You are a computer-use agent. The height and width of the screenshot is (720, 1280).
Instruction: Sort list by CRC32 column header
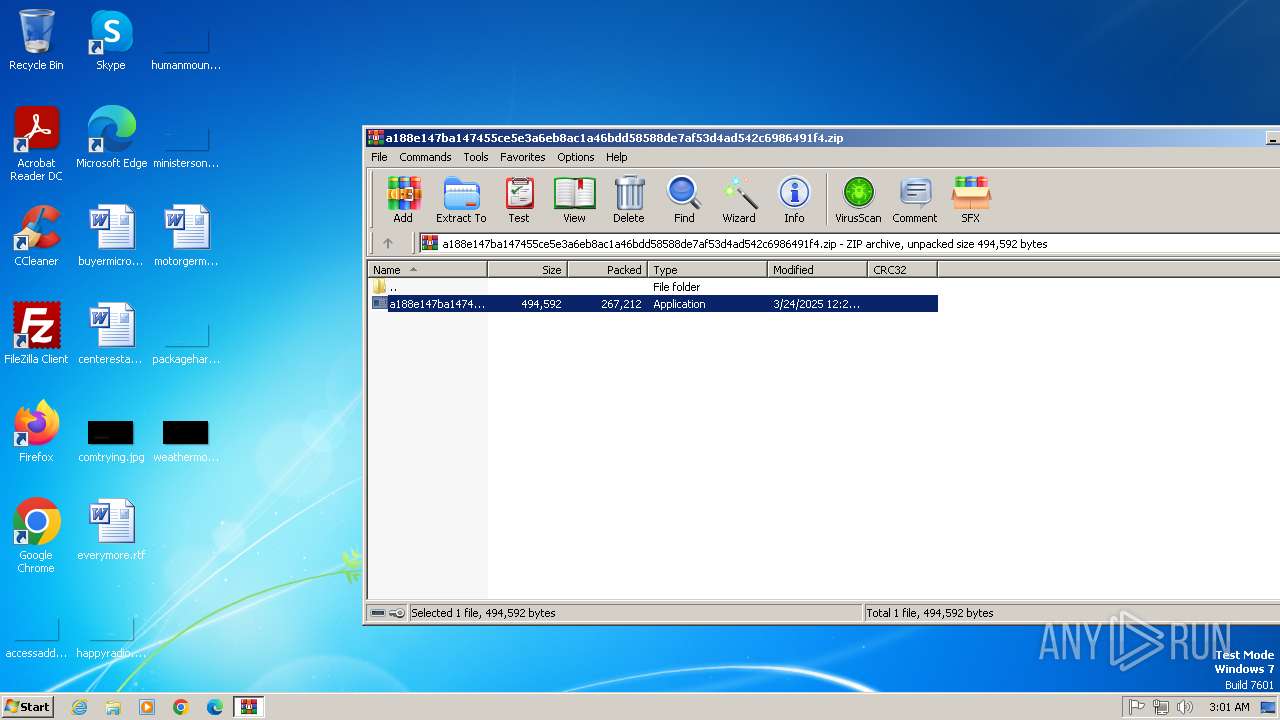tap(902, 269)
